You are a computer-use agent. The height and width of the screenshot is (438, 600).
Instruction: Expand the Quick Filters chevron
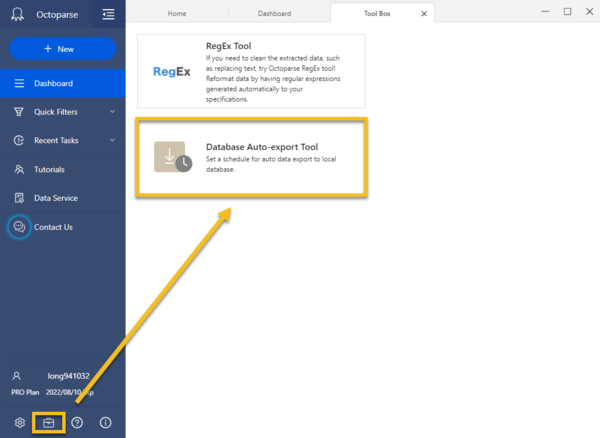(x=112, y=112)
